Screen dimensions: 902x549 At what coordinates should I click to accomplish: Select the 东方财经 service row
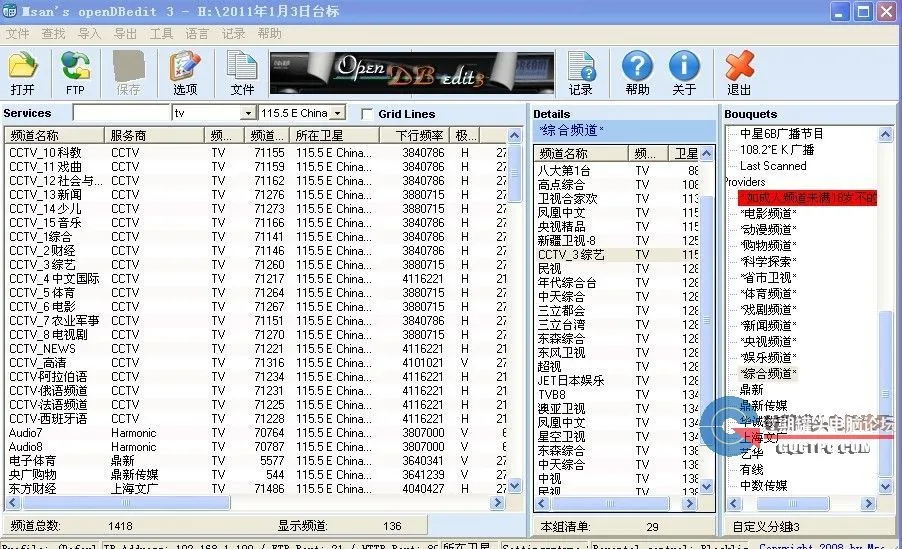pos(256,489)
